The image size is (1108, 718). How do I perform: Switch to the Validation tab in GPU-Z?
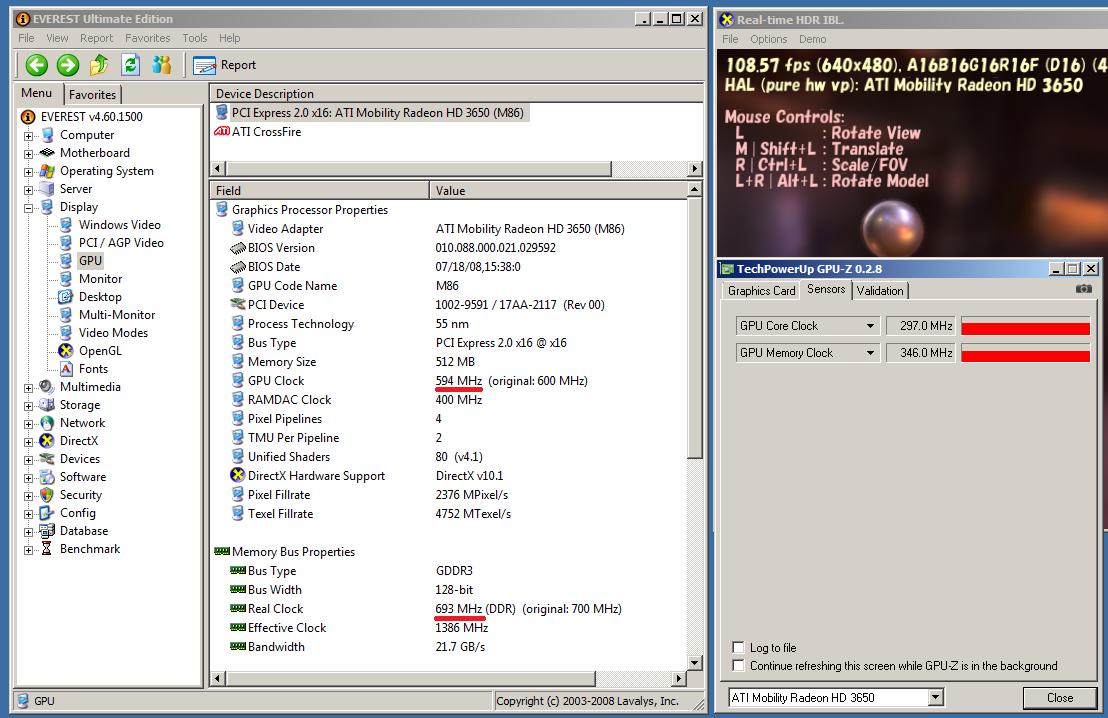click(880, 290)
